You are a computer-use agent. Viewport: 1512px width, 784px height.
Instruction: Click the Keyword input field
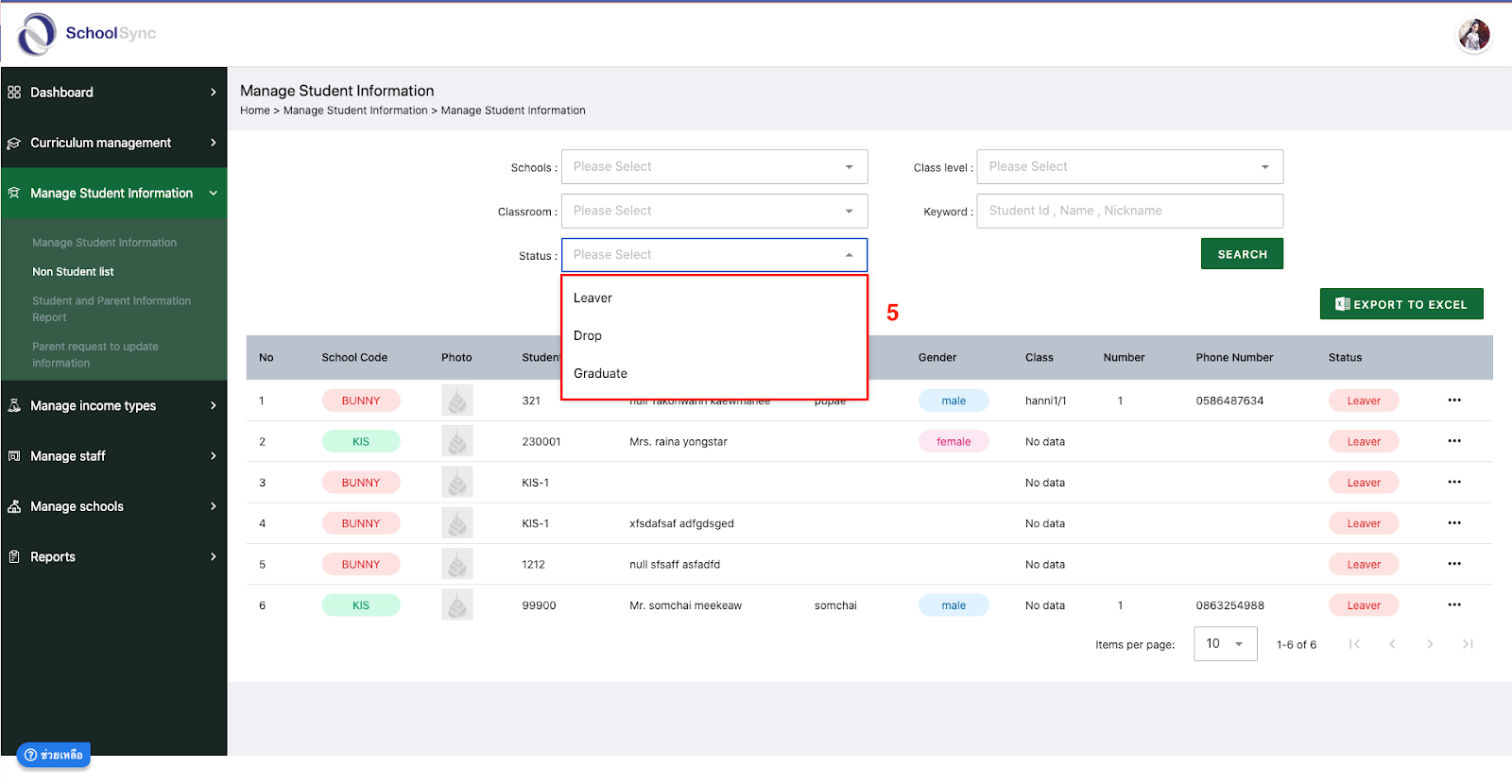click(1130, 211)
